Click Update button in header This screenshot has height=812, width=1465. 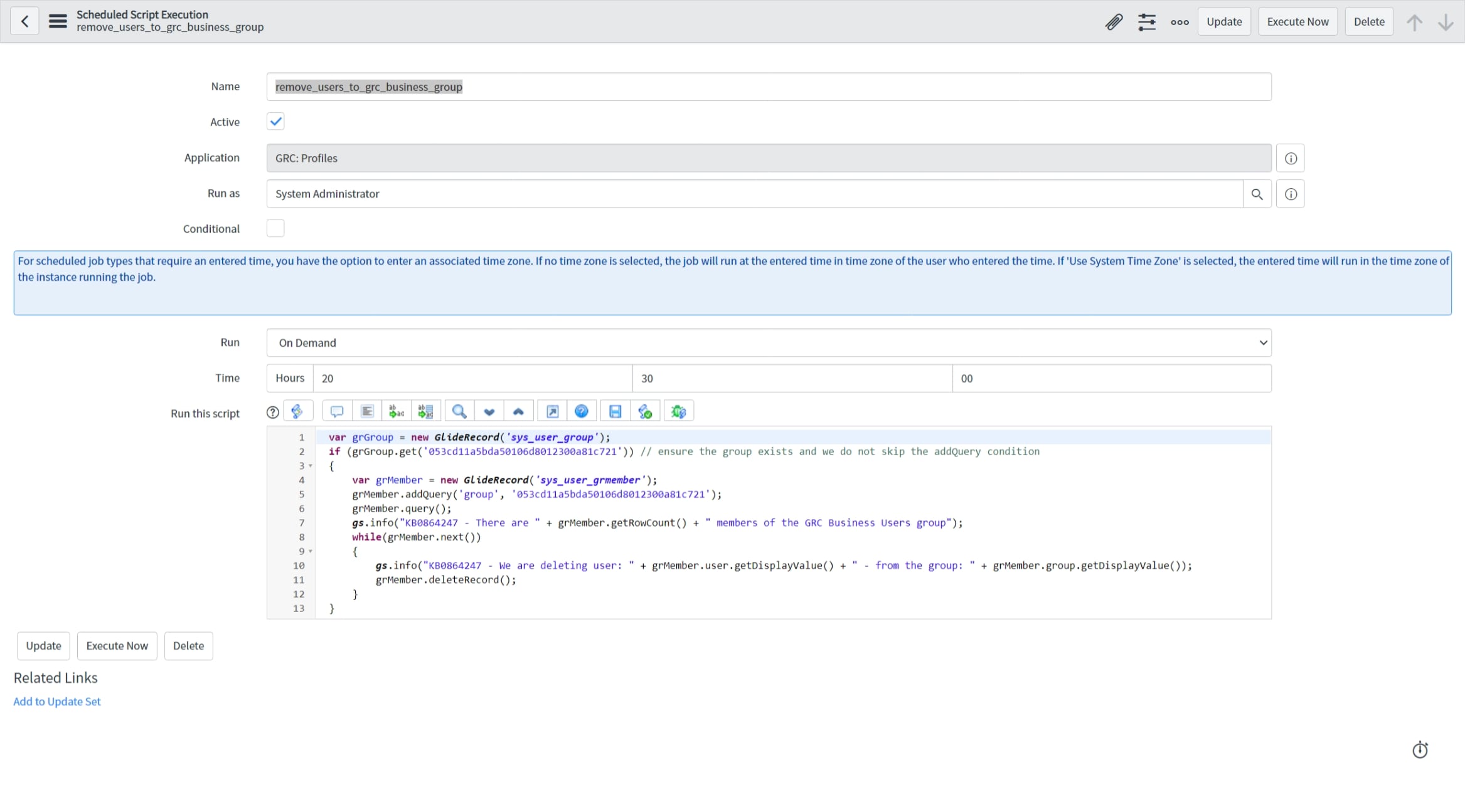[1224, 22]
